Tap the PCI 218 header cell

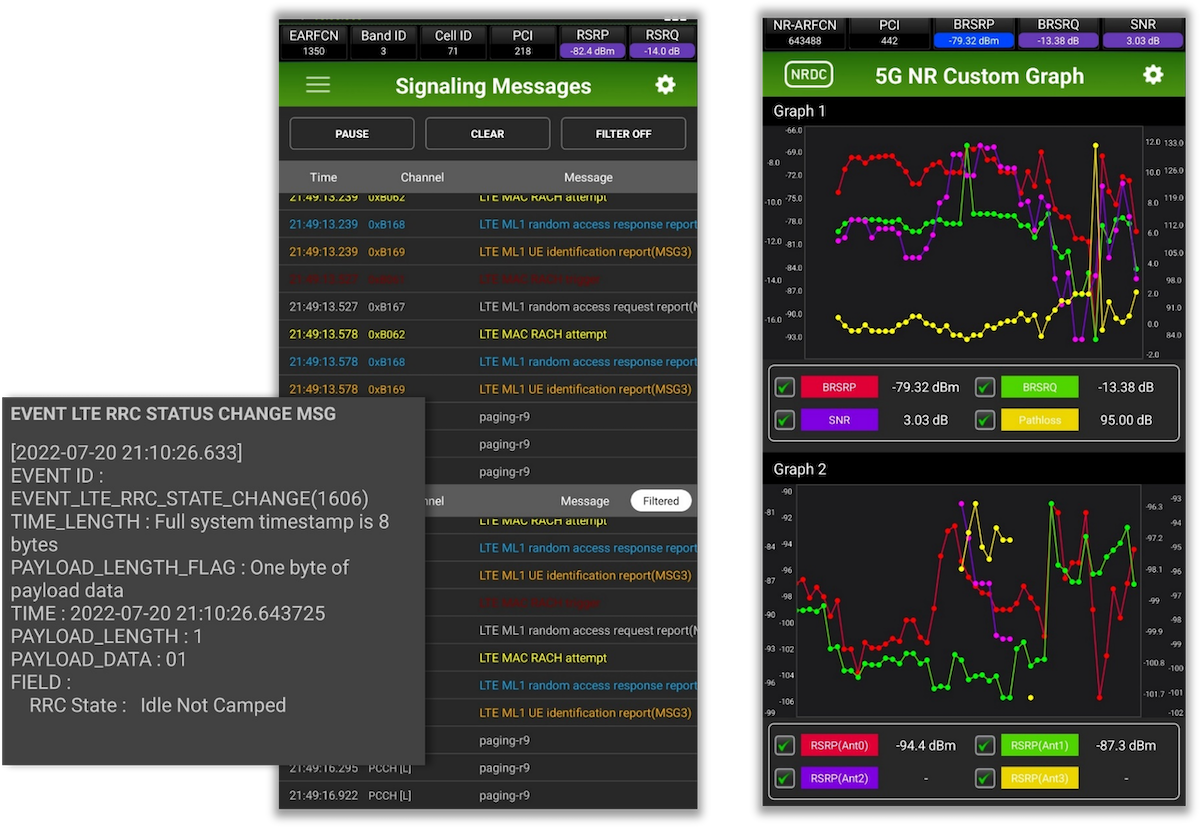tap(523, 42)
